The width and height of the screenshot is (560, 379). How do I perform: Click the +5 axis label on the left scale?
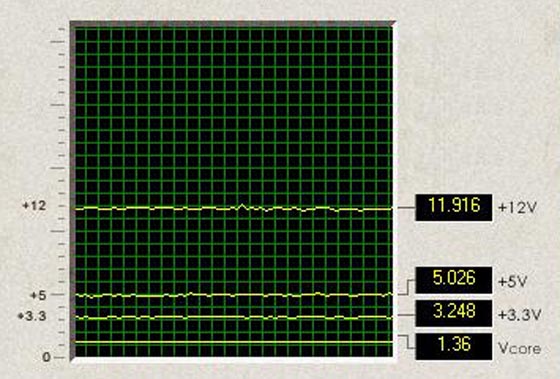click(x=38, y=295)
